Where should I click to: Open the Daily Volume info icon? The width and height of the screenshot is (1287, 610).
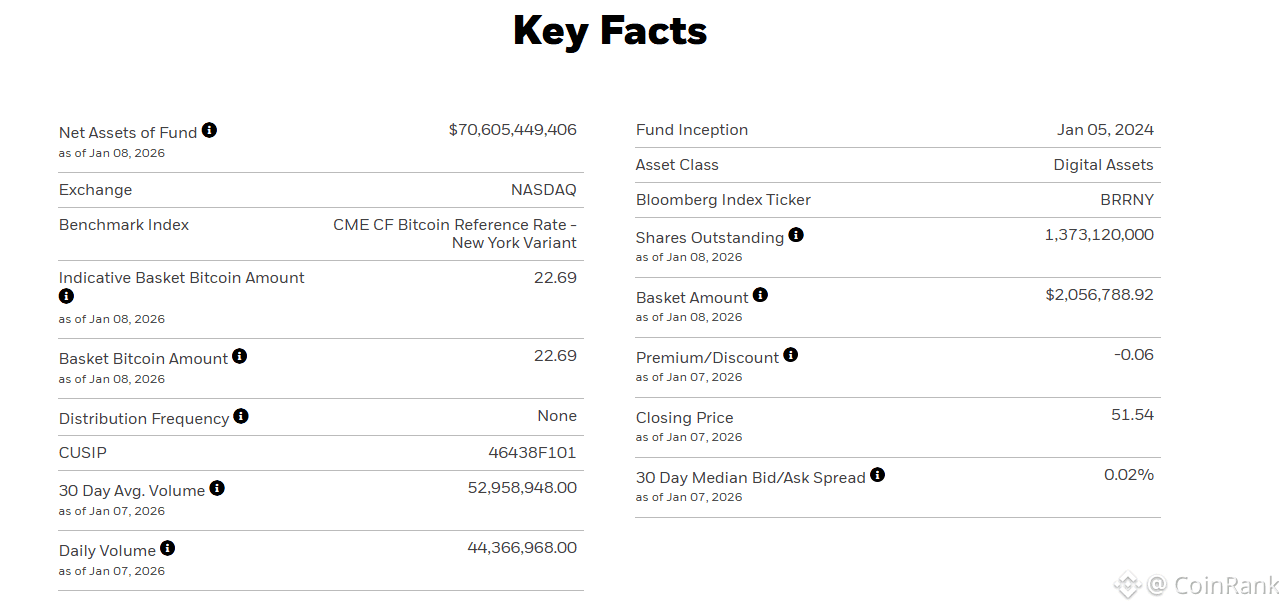click(167, 548)
